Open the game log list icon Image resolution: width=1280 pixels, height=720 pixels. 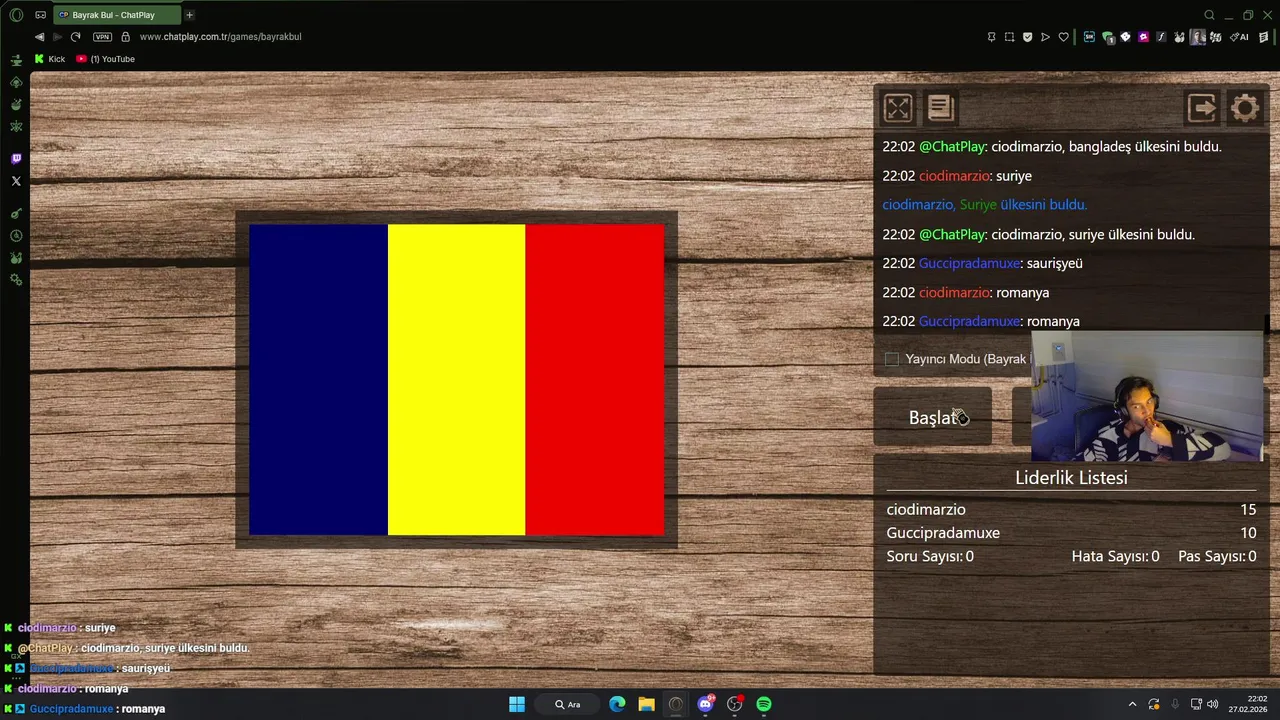pos(940,108)
